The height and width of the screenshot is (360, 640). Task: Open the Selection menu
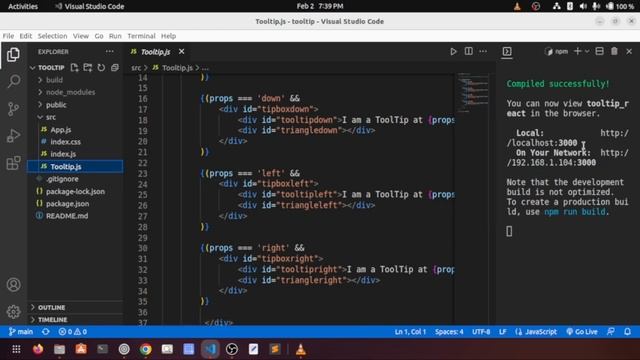(52, 36)
